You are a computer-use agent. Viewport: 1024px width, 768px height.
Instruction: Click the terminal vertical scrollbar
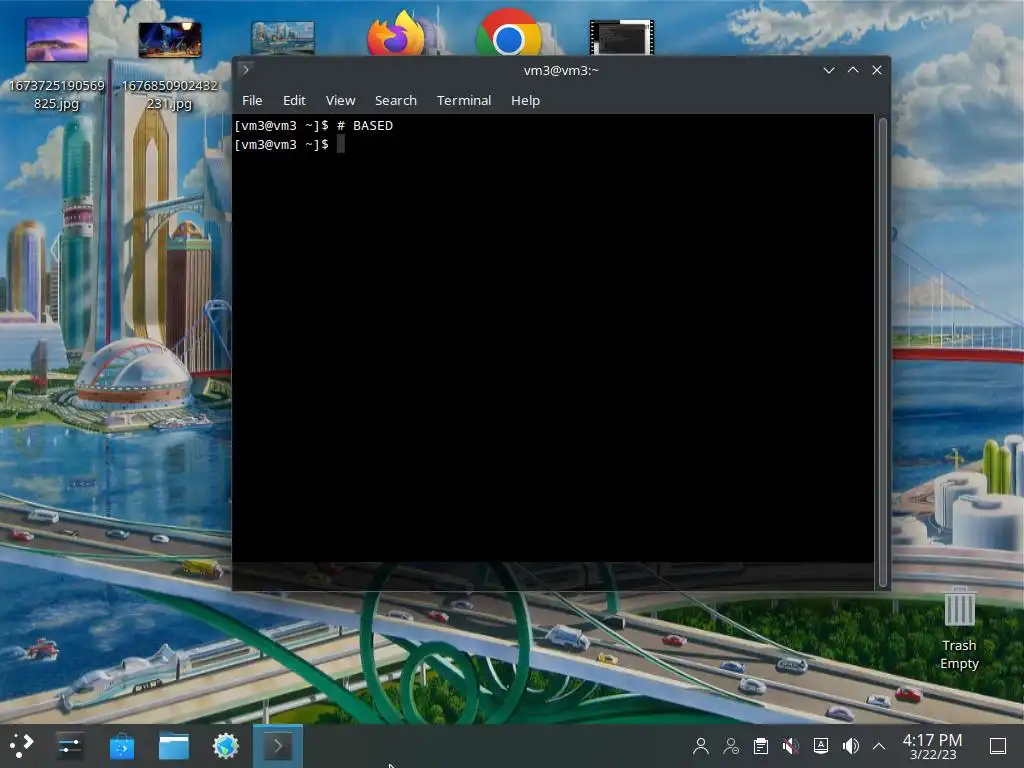[x=882, y=353]
